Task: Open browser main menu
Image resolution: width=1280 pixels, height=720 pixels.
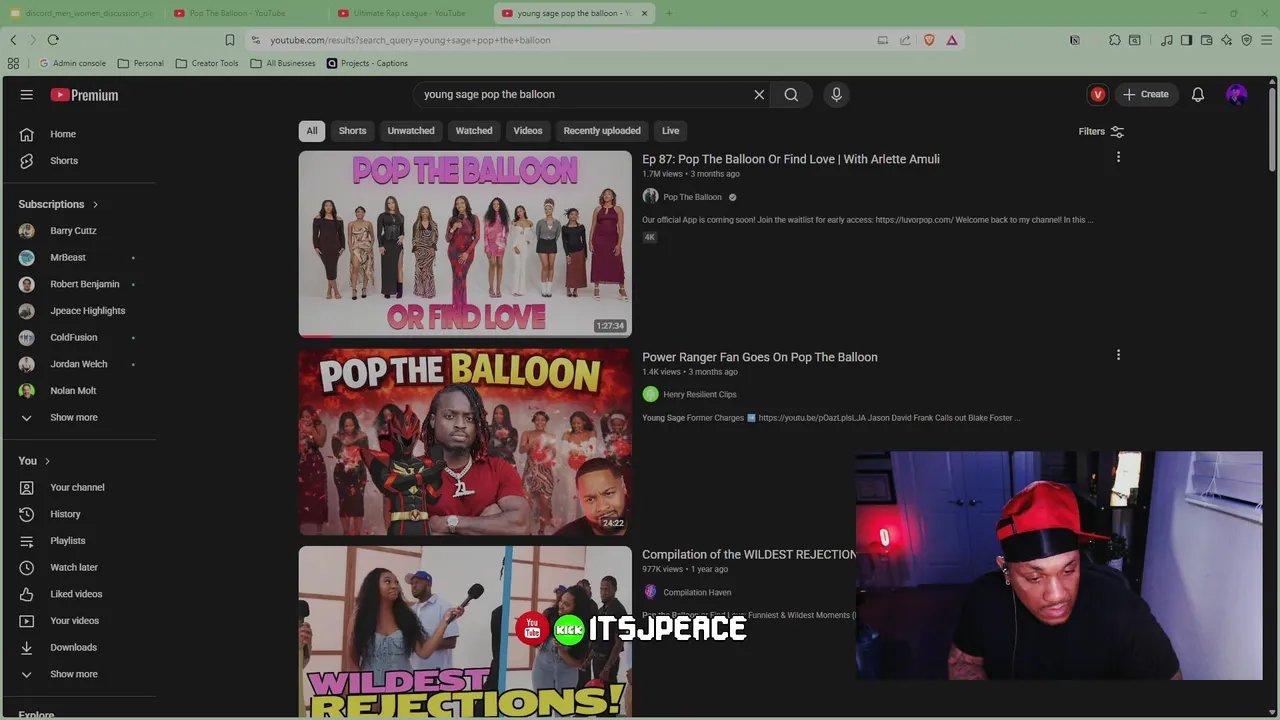Action: point(1267,40)
